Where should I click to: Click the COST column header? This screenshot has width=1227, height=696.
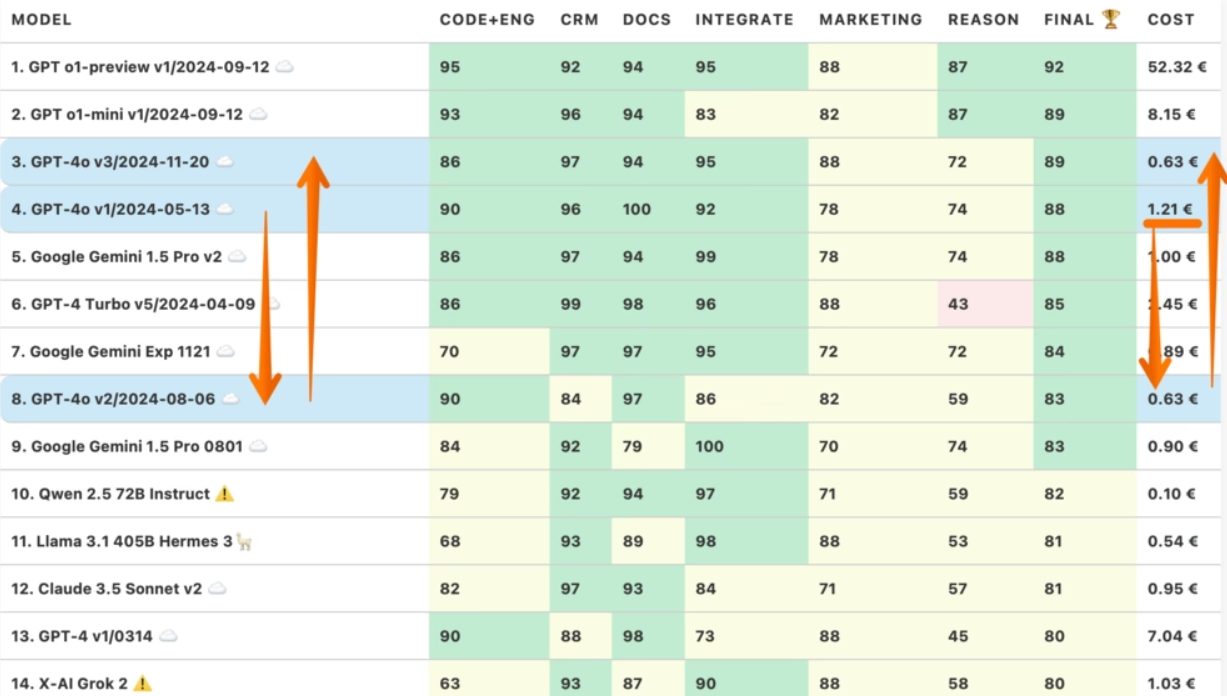click(1171, 20)
